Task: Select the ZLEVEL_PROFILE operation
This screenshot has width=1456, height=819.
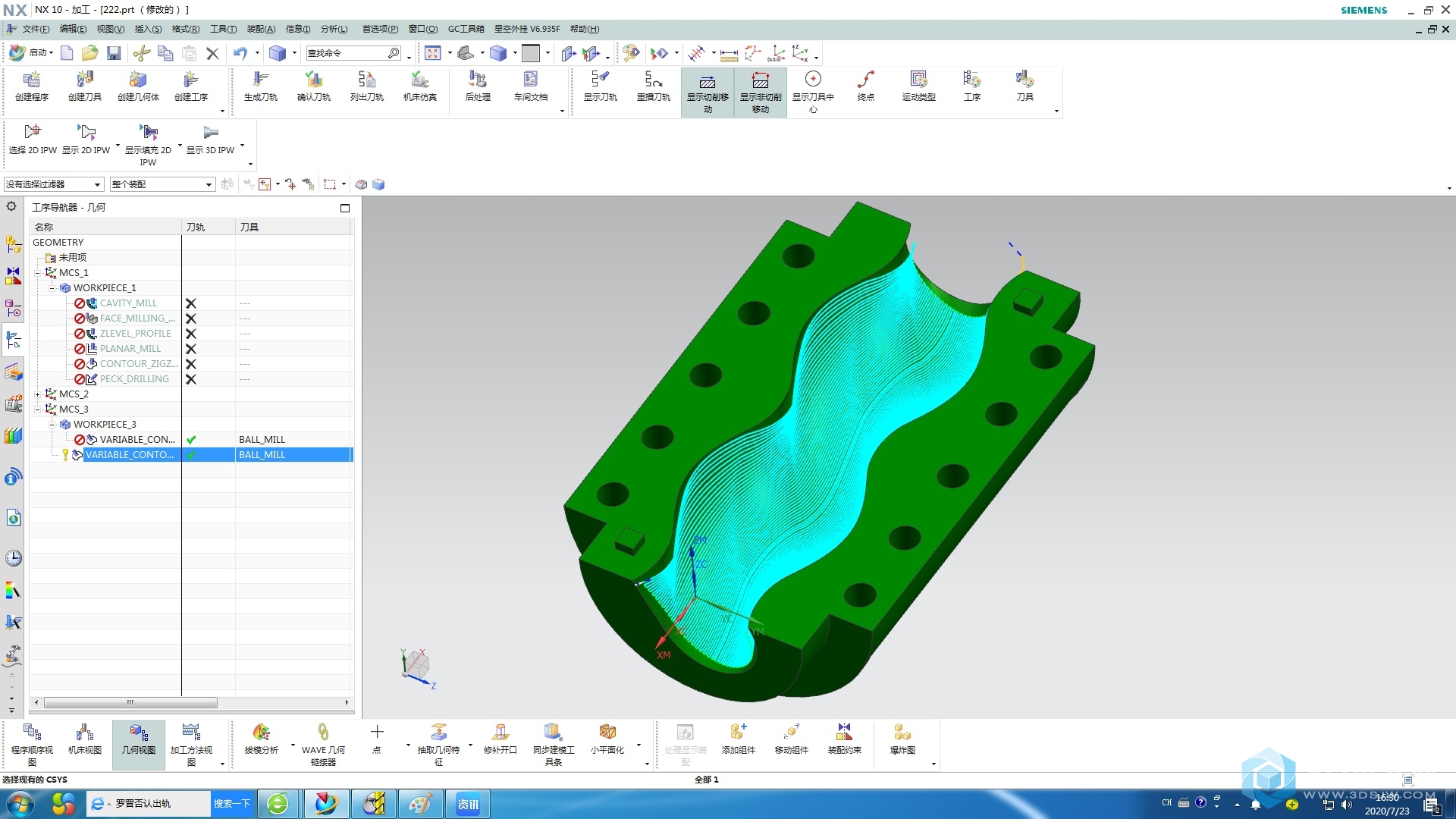Action: [x=136, y=334]
